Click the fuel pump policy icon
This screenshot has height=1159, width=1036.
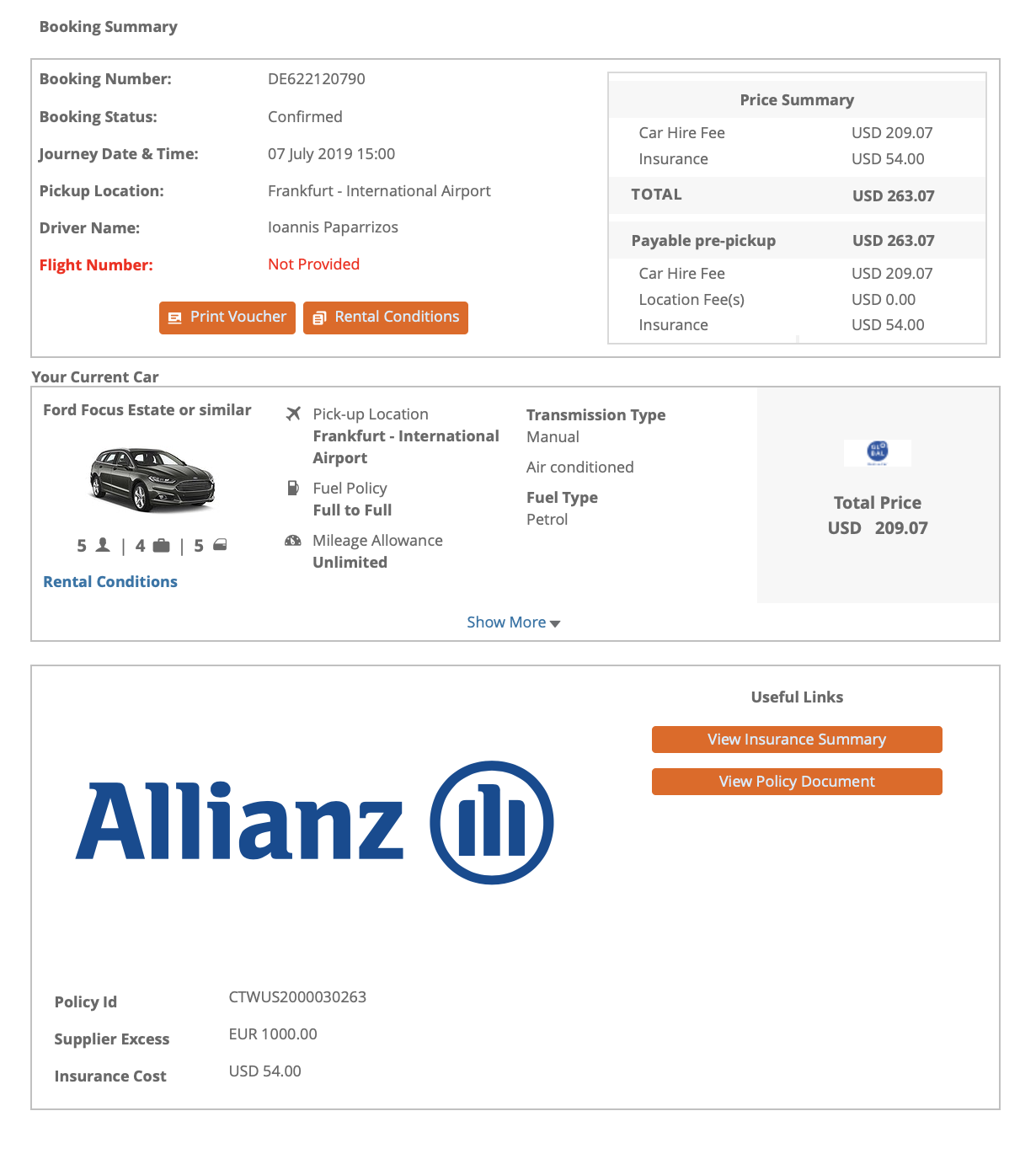(293, 488)
